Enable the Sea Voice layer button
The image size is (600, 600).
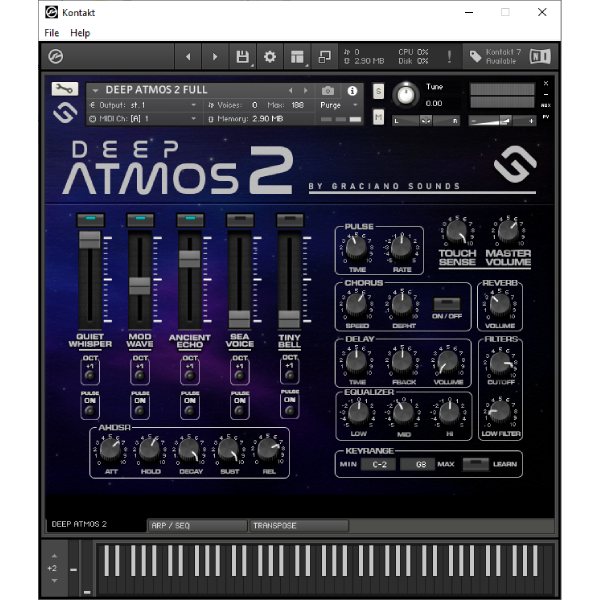(240, 220)
